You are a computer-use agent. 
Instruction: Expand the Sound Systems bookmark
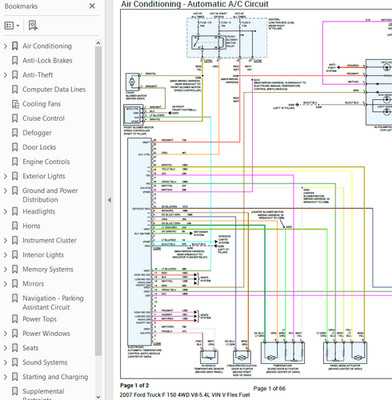pyautogui.click(x=5, y=362)
